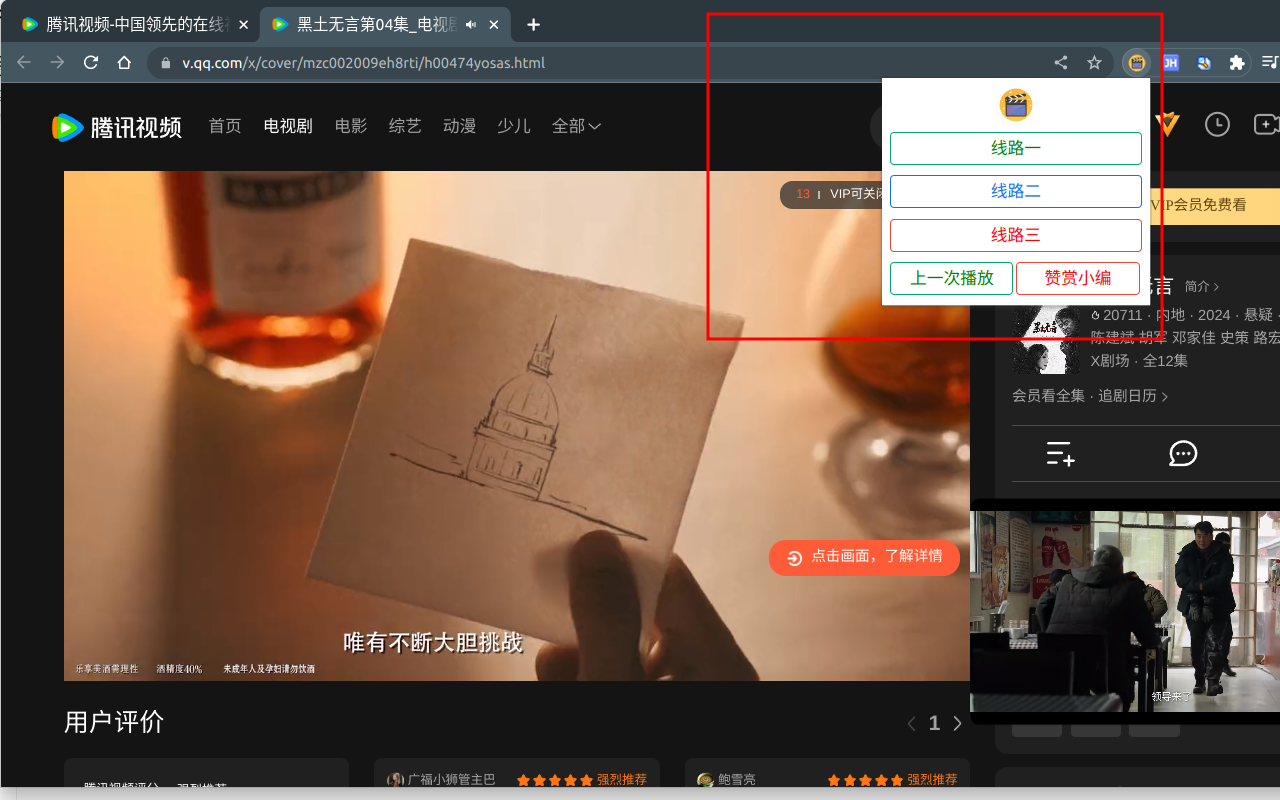The width and height of the screenshot is (1280, 800).
Task: Click the video preview thumbnail
Action: (1124, 610)
